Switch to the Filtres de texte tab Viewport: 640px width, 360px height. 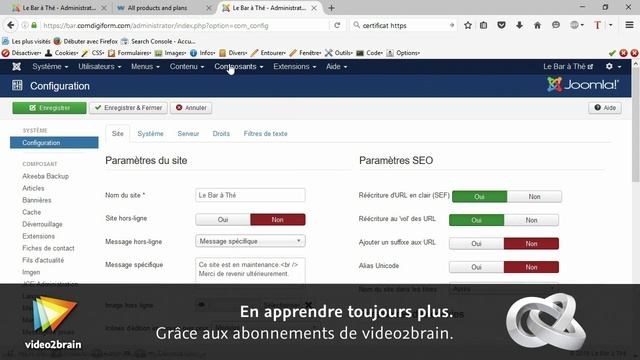point(265,133)
